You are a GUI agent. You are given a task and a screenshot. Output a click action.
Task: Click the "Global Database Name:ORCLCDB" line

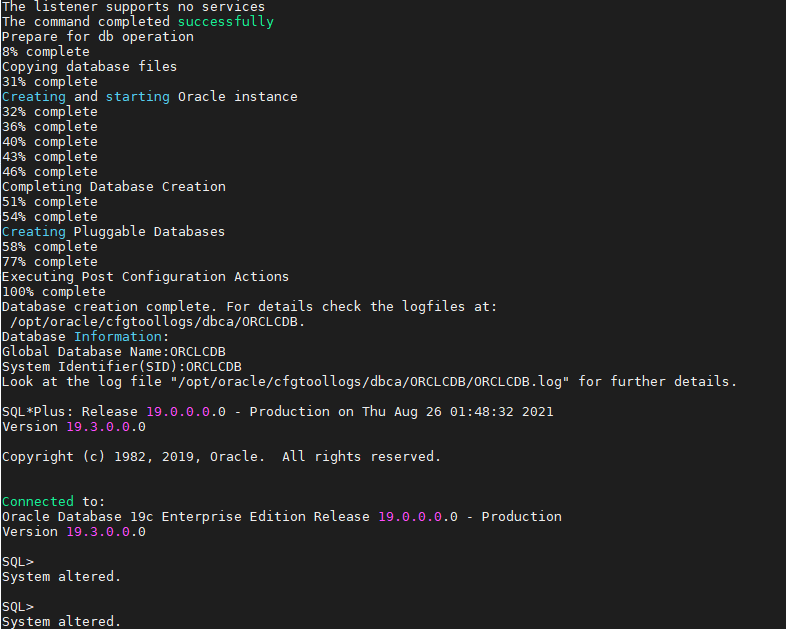coord(114,352)
